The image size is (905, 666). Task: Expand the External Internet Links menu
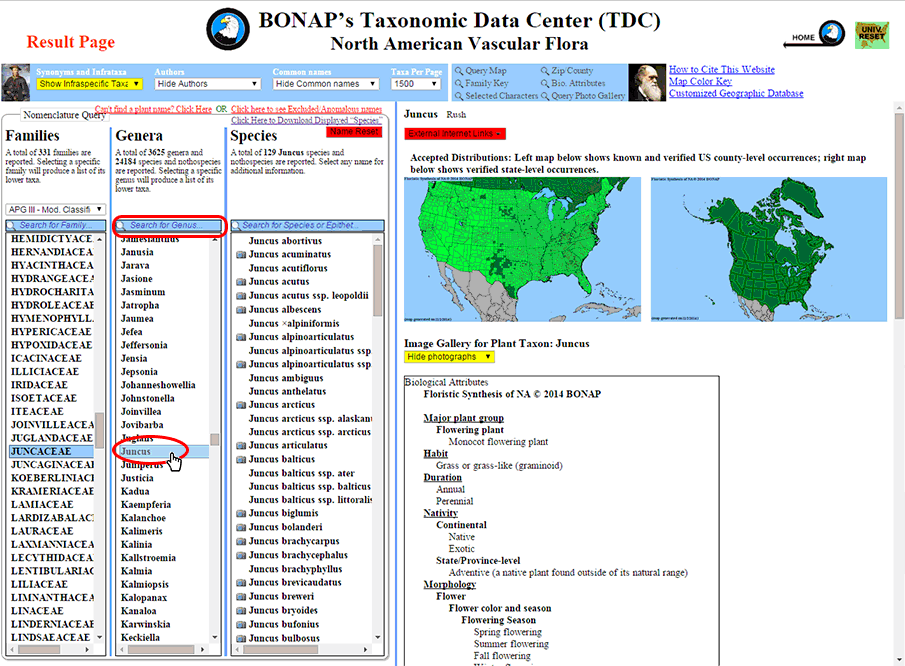pos(455,134)
